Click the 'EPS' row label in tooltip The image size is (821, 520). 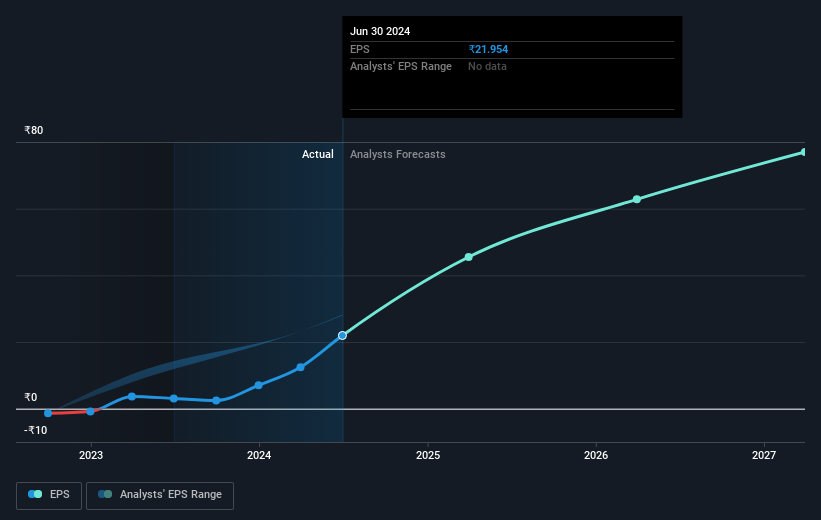(360, 49)
